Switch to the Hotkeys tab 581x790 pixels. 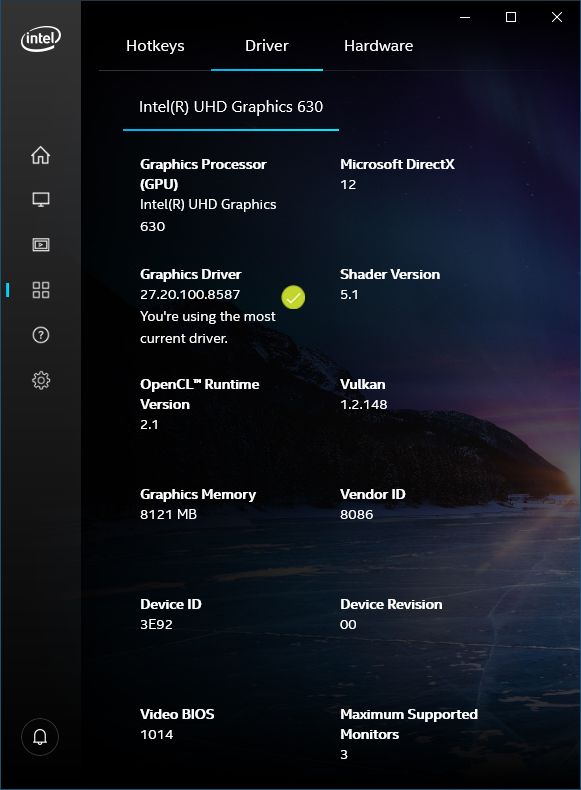pyautogui.click(x=155, y=46)
